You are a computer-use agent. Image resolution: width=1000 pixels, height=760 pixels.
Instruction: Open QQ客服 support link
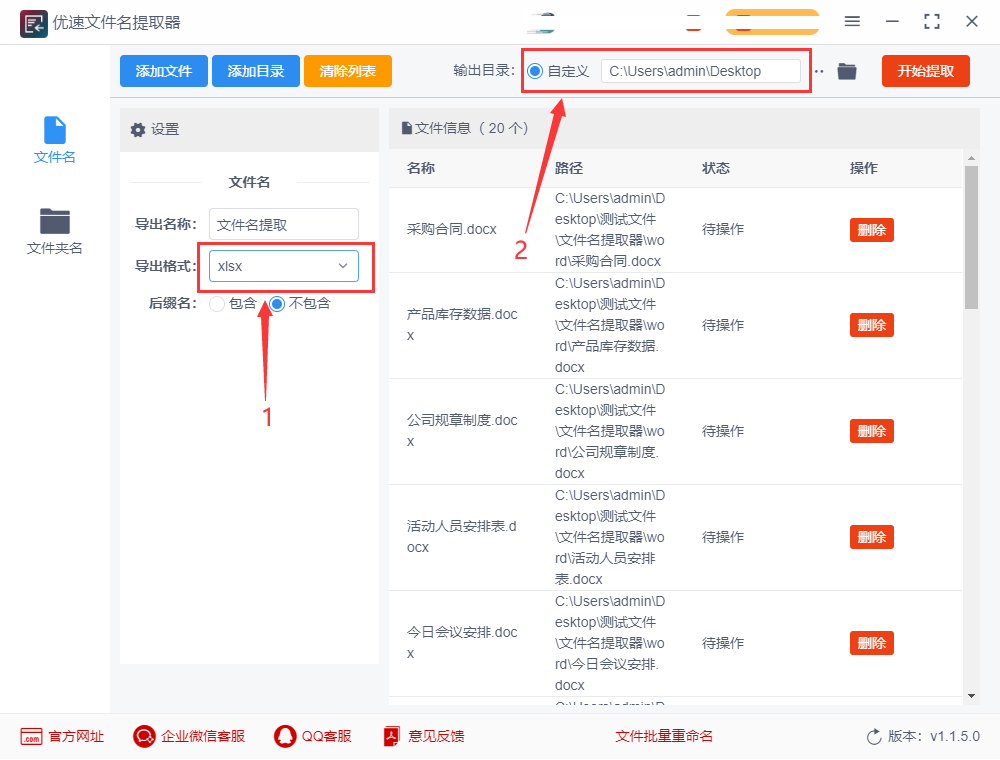click(312, 736)
